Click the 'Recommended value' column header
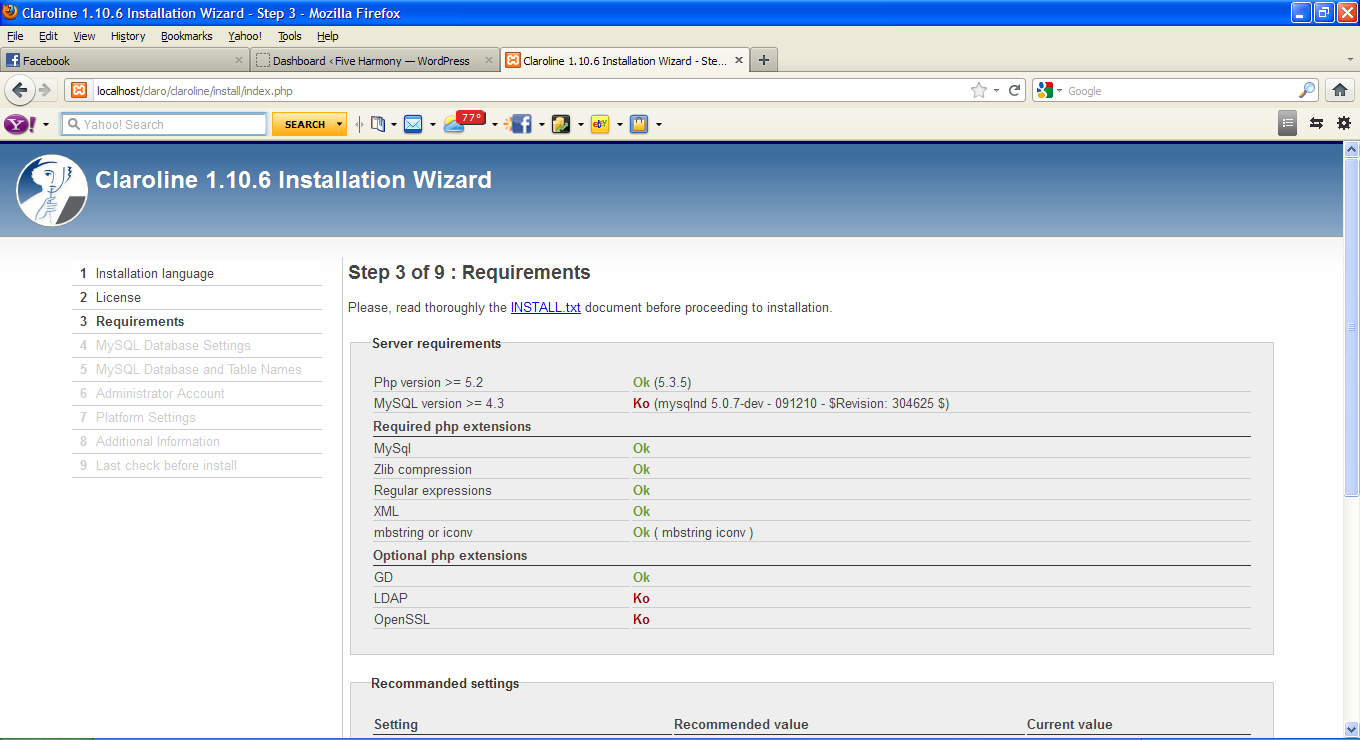Screen dimensions: 1360x740 [741, 724]
